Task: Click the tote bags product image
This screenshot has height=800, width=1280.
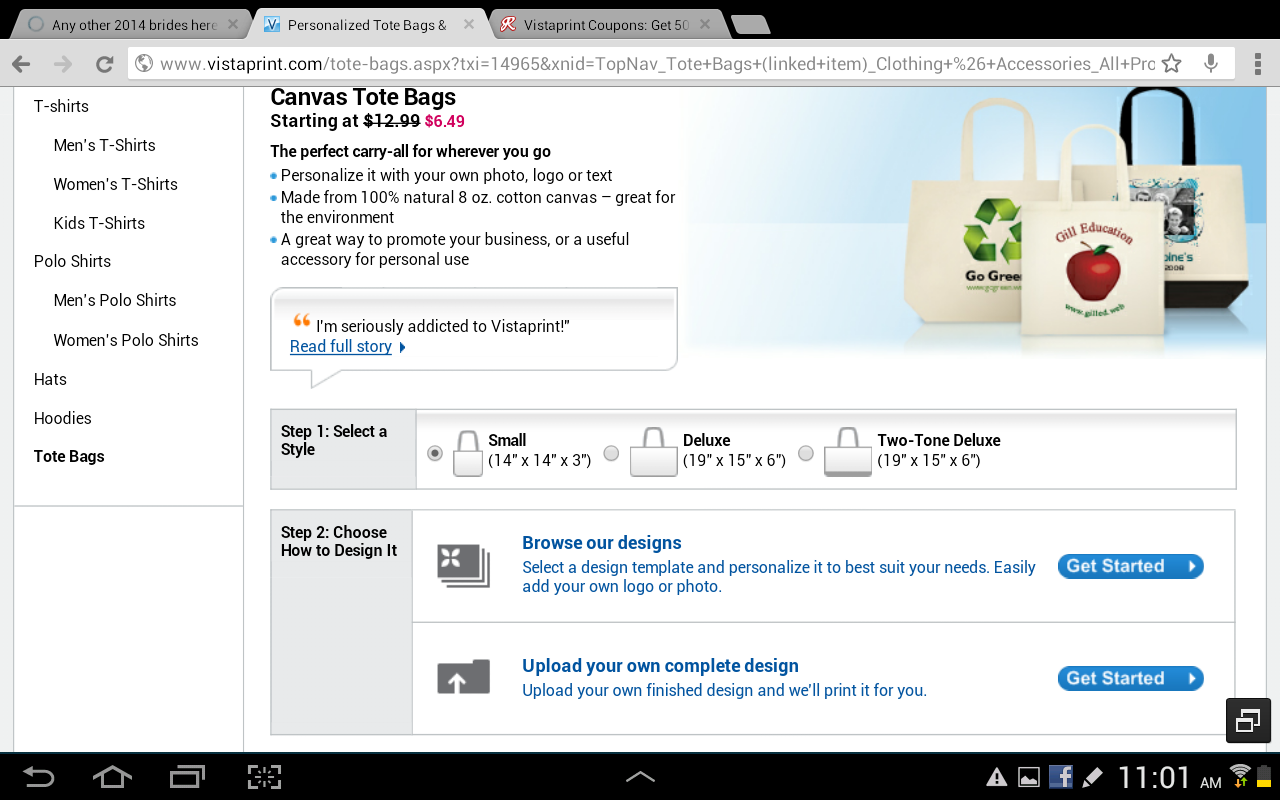Action: click(1080, 210)
